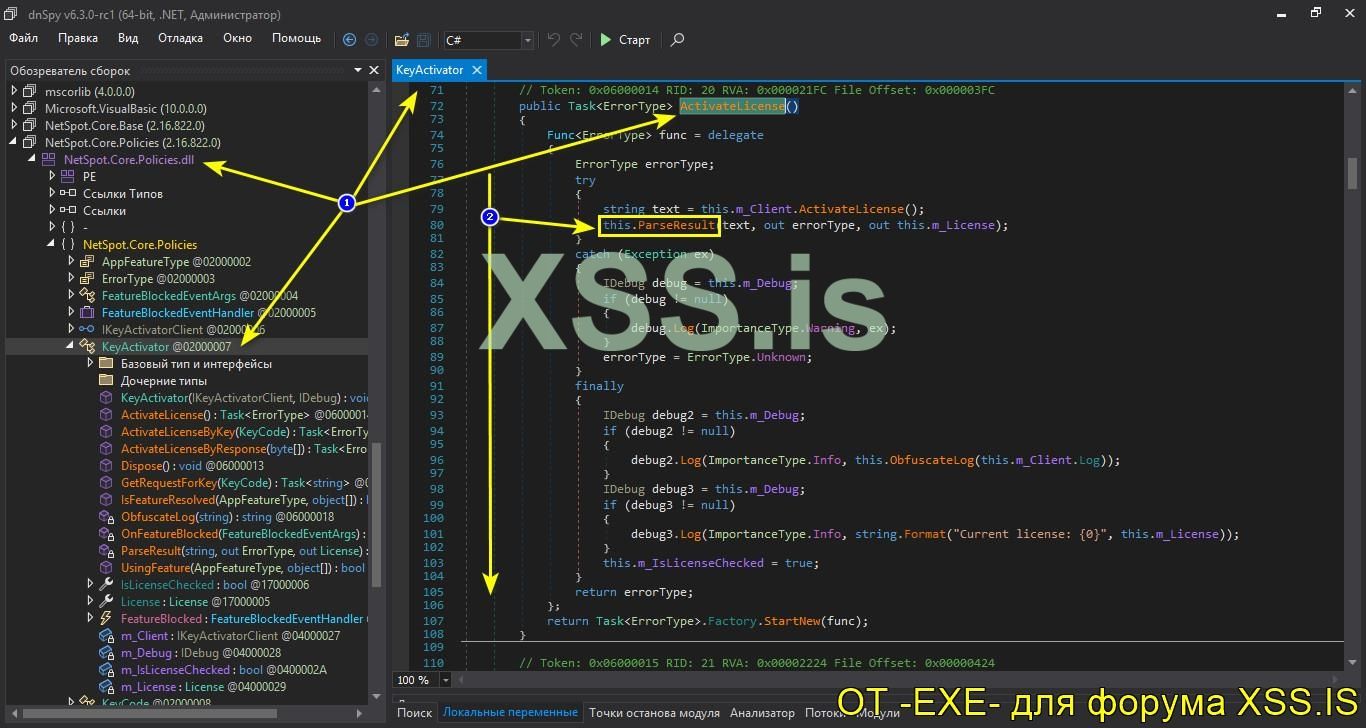Select NetSpot.Core.Policies.dll module node
Image resolution: width=1366 pixels, height=728 pixels.
coord(129,159)
